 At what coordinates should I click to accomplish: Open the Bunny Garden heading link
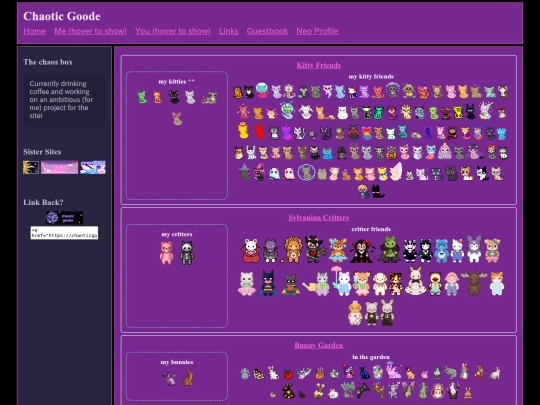(x=319, y=345)
